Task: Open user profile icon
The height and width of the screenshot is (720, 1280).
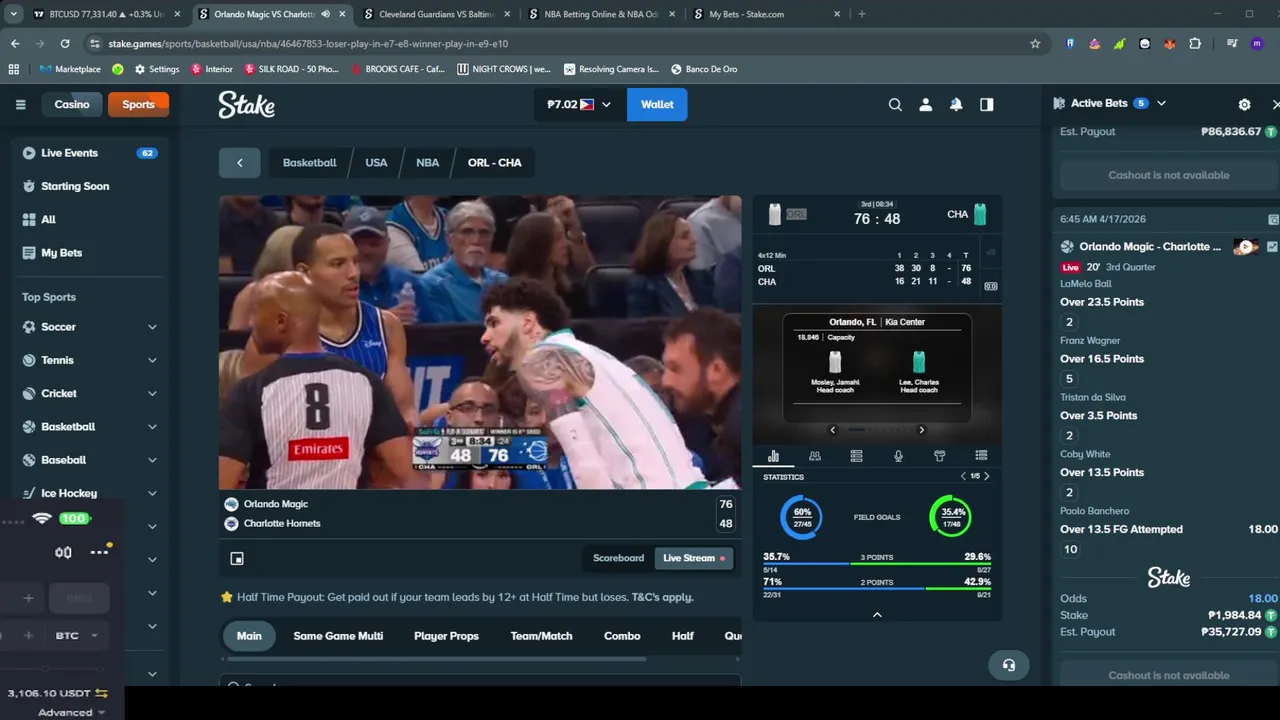Action: pos(926,104)
